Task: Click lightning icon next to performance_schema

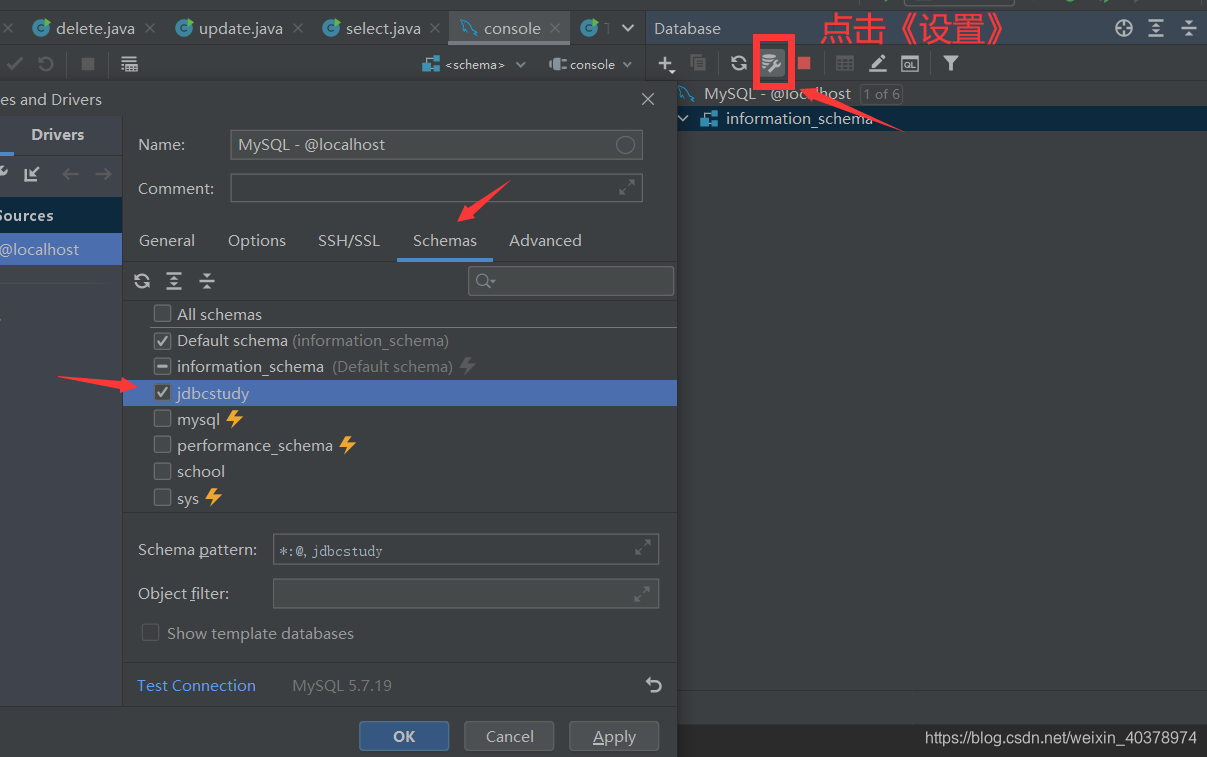Action: [347, 444]
